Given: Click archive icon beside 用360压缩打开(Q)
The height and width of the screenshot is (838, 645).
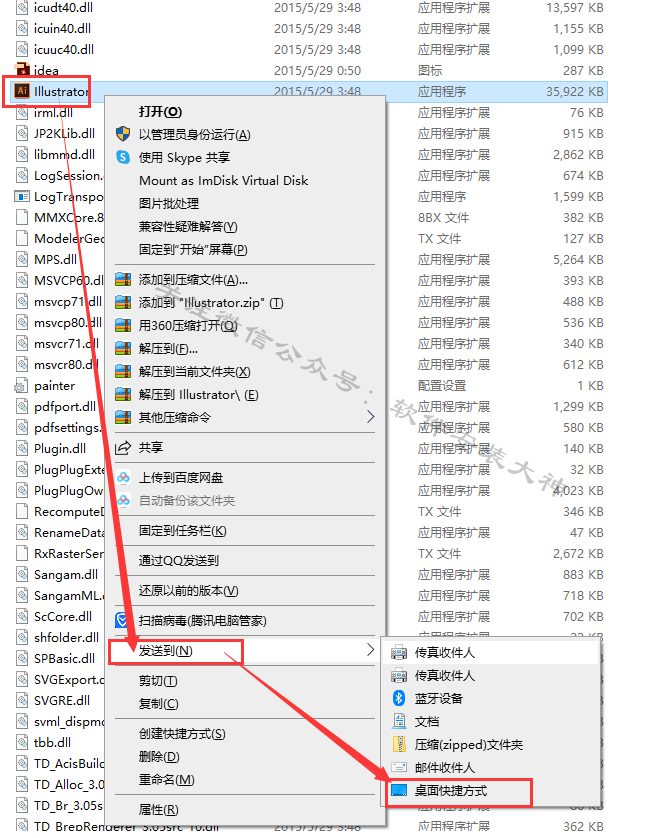Looking at the screenshot, I should pyautogui.click(x=123, y=325).
